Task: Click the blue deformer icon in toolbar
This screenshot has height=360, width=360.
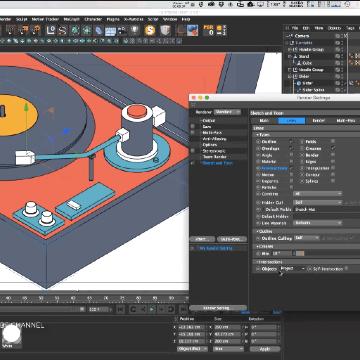Action: [99, 30]
